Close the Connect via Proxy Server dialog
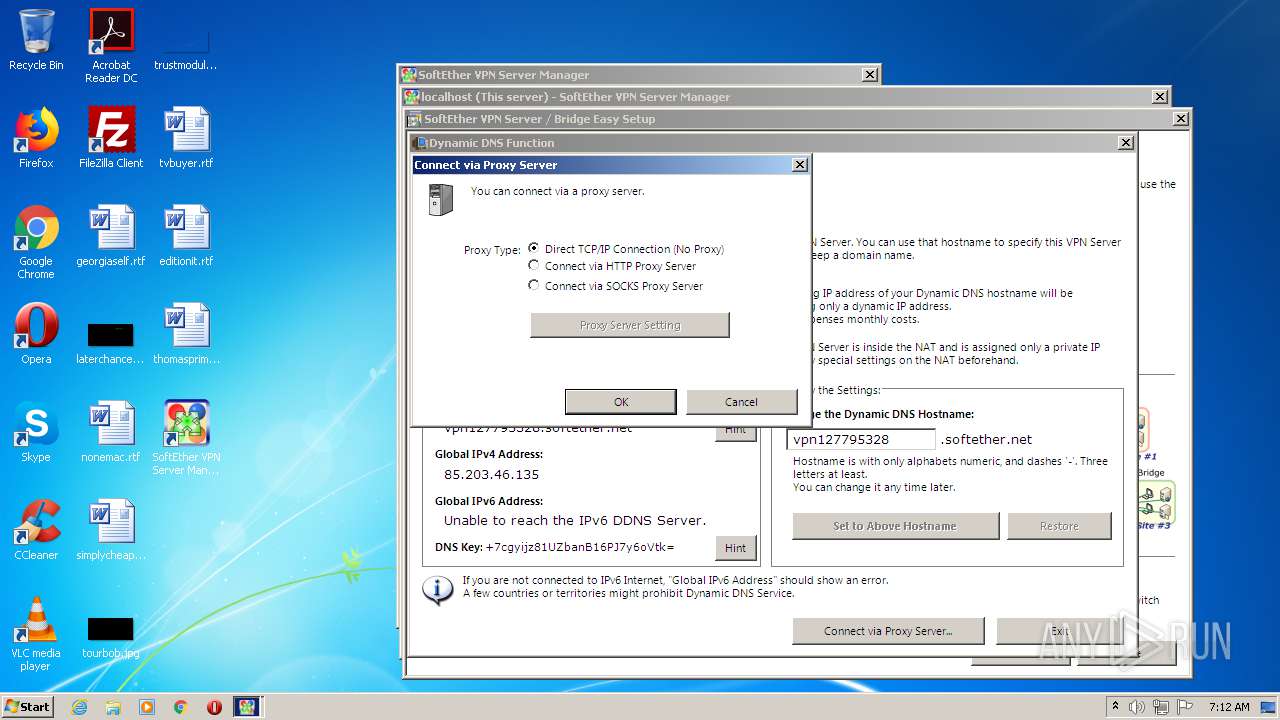Viewport: 1280px width, 720px height. coord(799,165)
